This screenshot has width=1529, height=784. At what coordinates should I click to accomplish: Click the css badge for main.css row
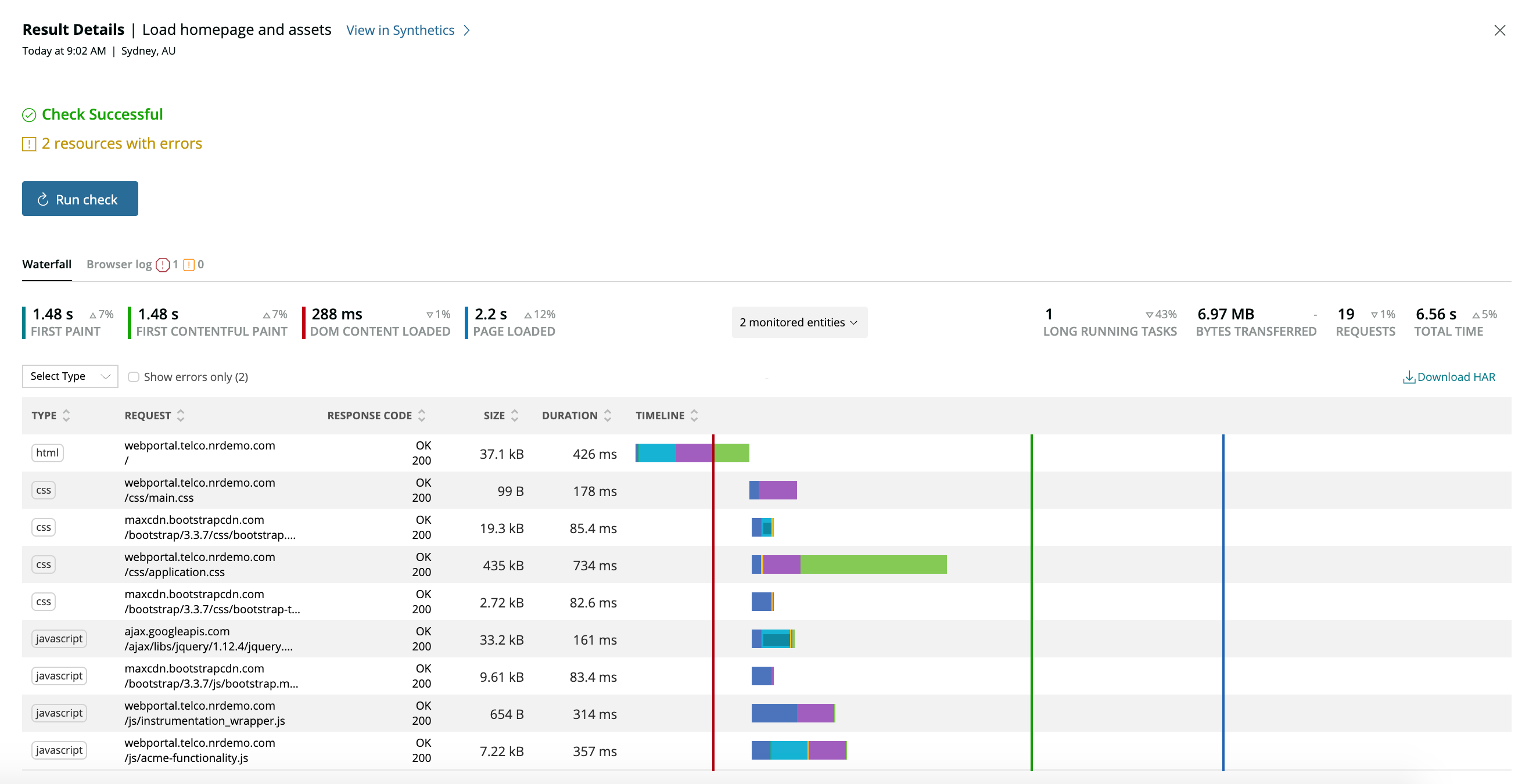point(44,490)
